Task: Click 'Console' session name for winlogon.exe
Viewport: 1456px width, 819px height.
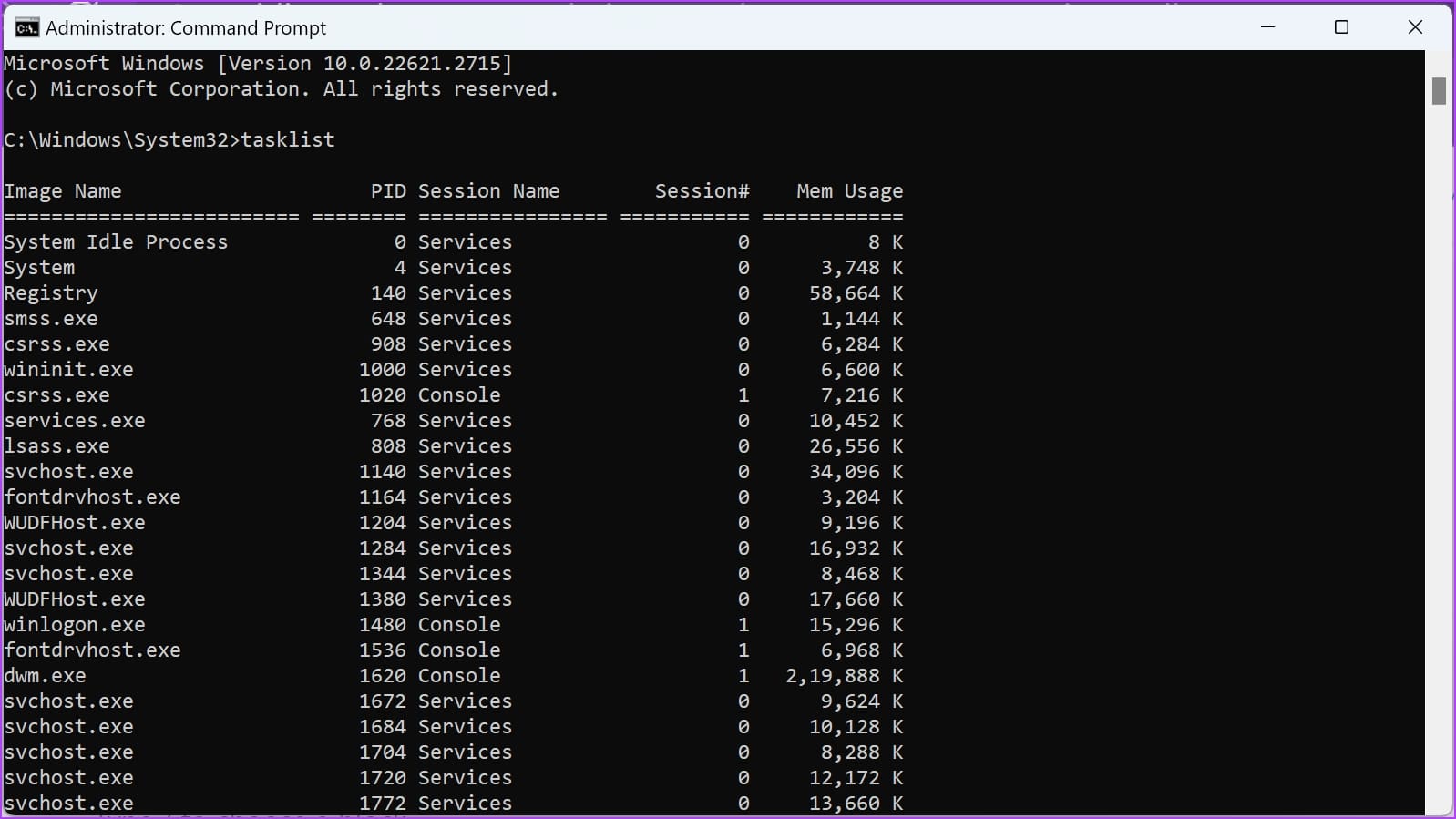Action: click(x=459, y=625)
